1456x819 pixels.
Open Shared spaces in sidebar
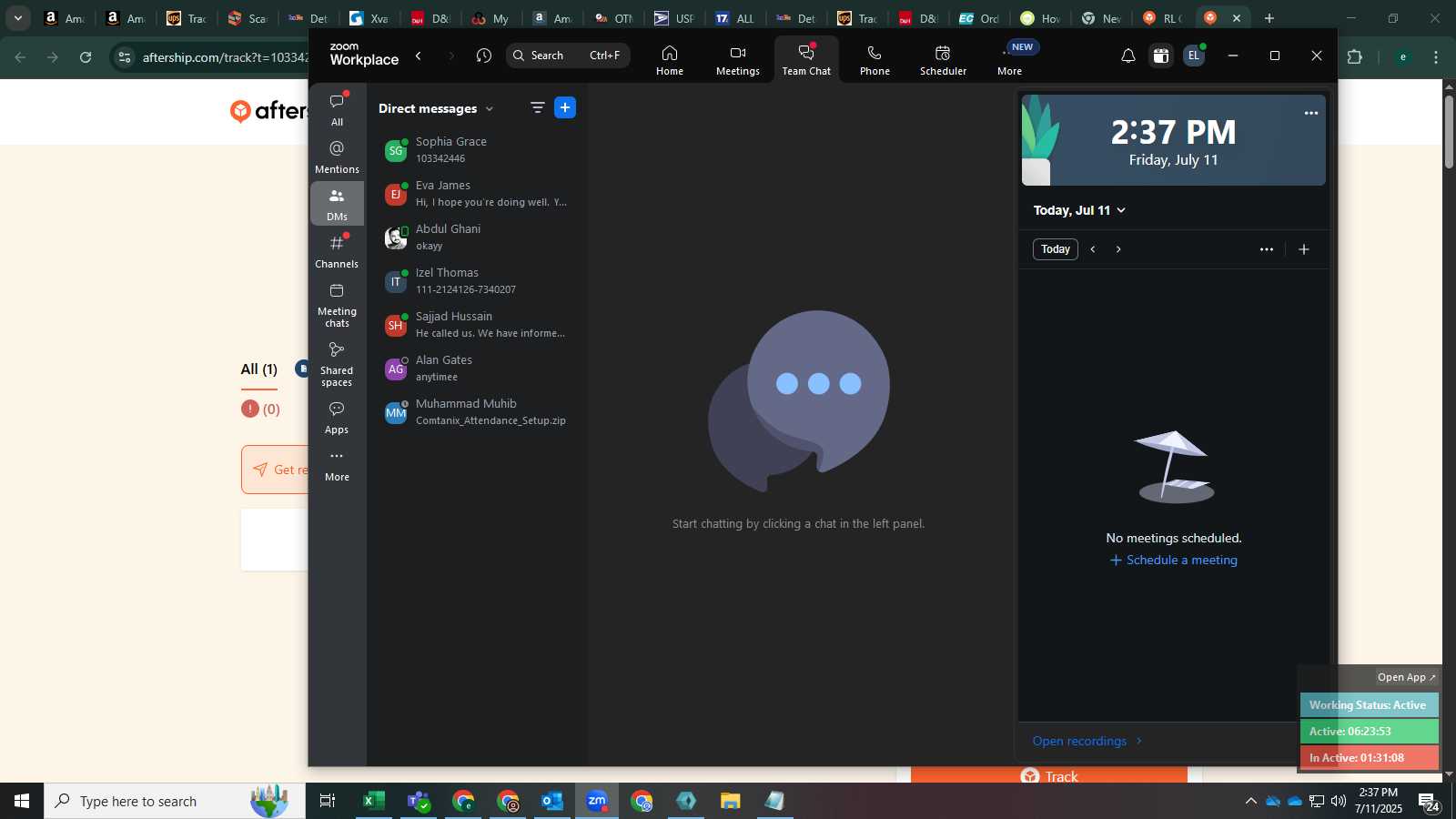click(337, 363)
